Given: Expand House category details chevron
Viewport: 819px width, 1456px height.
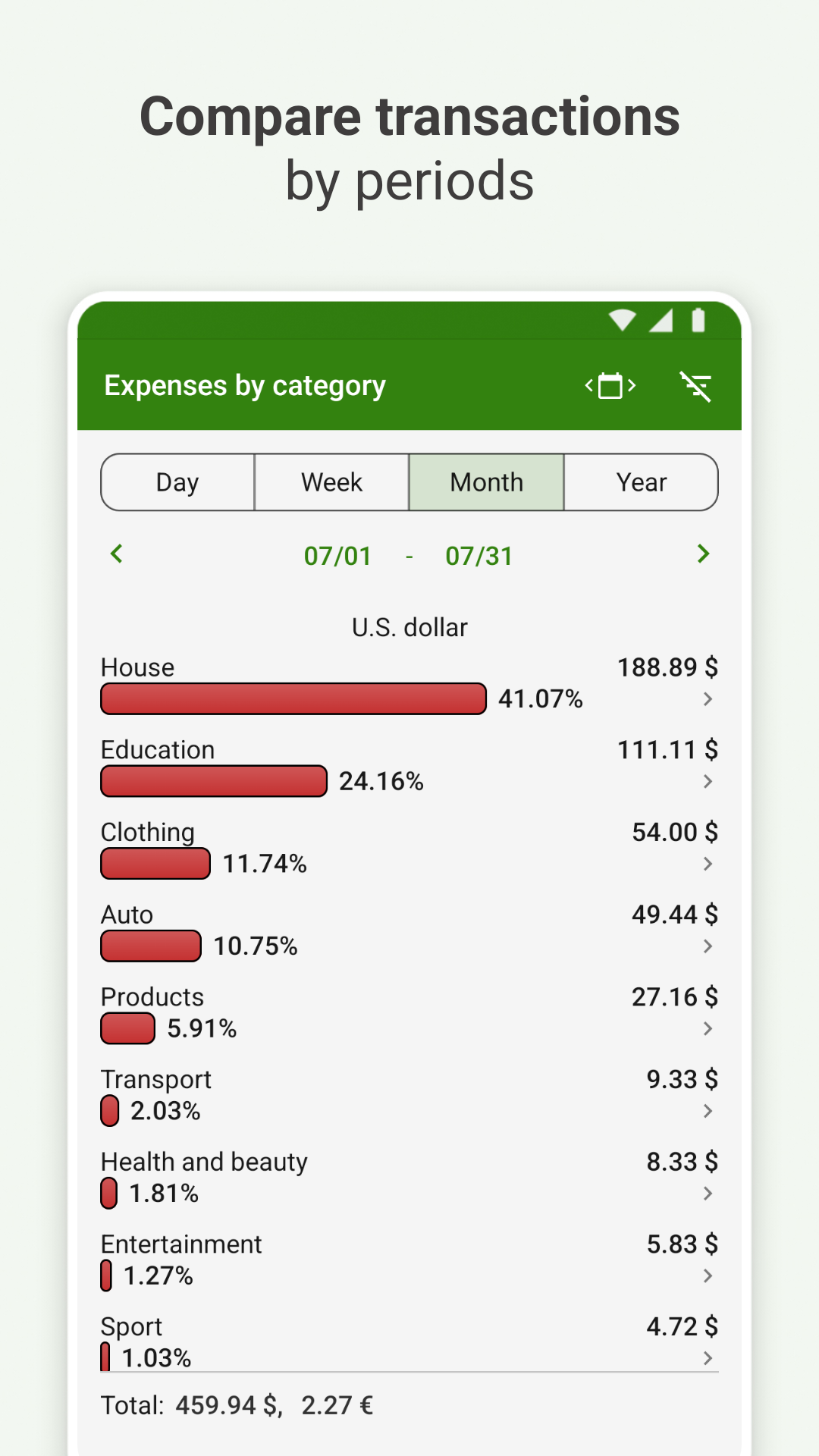Looking at the screenshot, I should click(708, 699).
